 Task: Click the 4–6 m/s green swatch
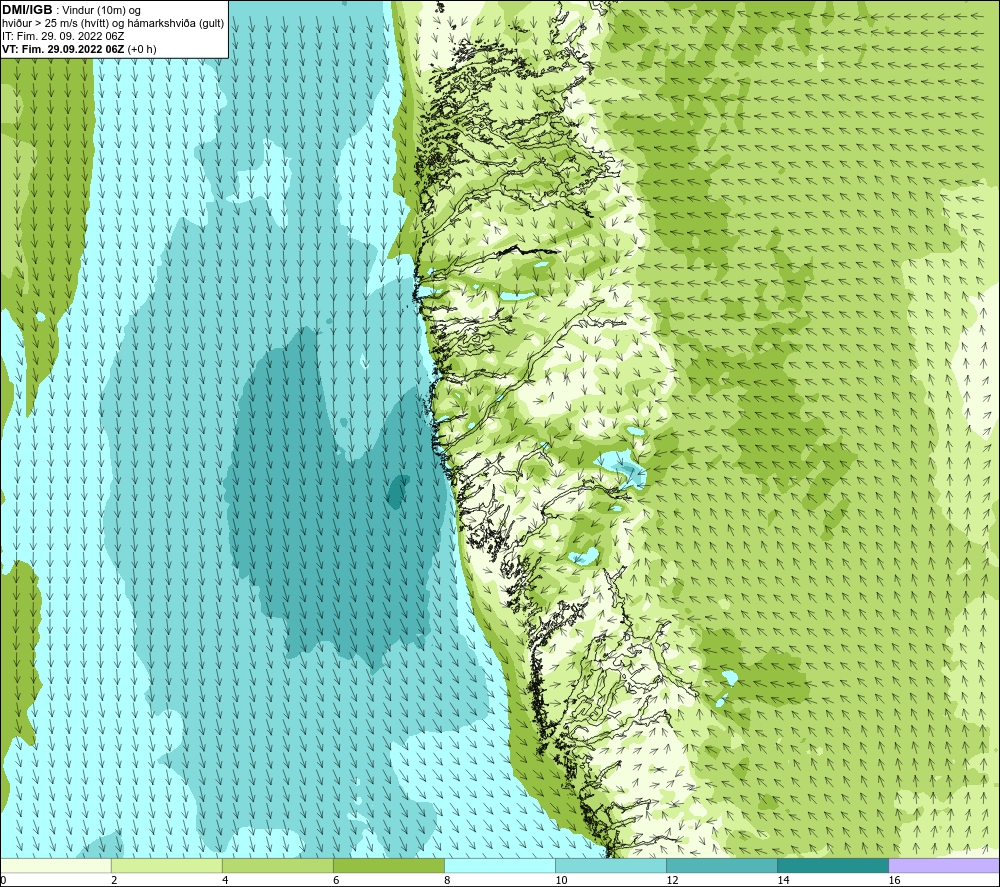277,866
